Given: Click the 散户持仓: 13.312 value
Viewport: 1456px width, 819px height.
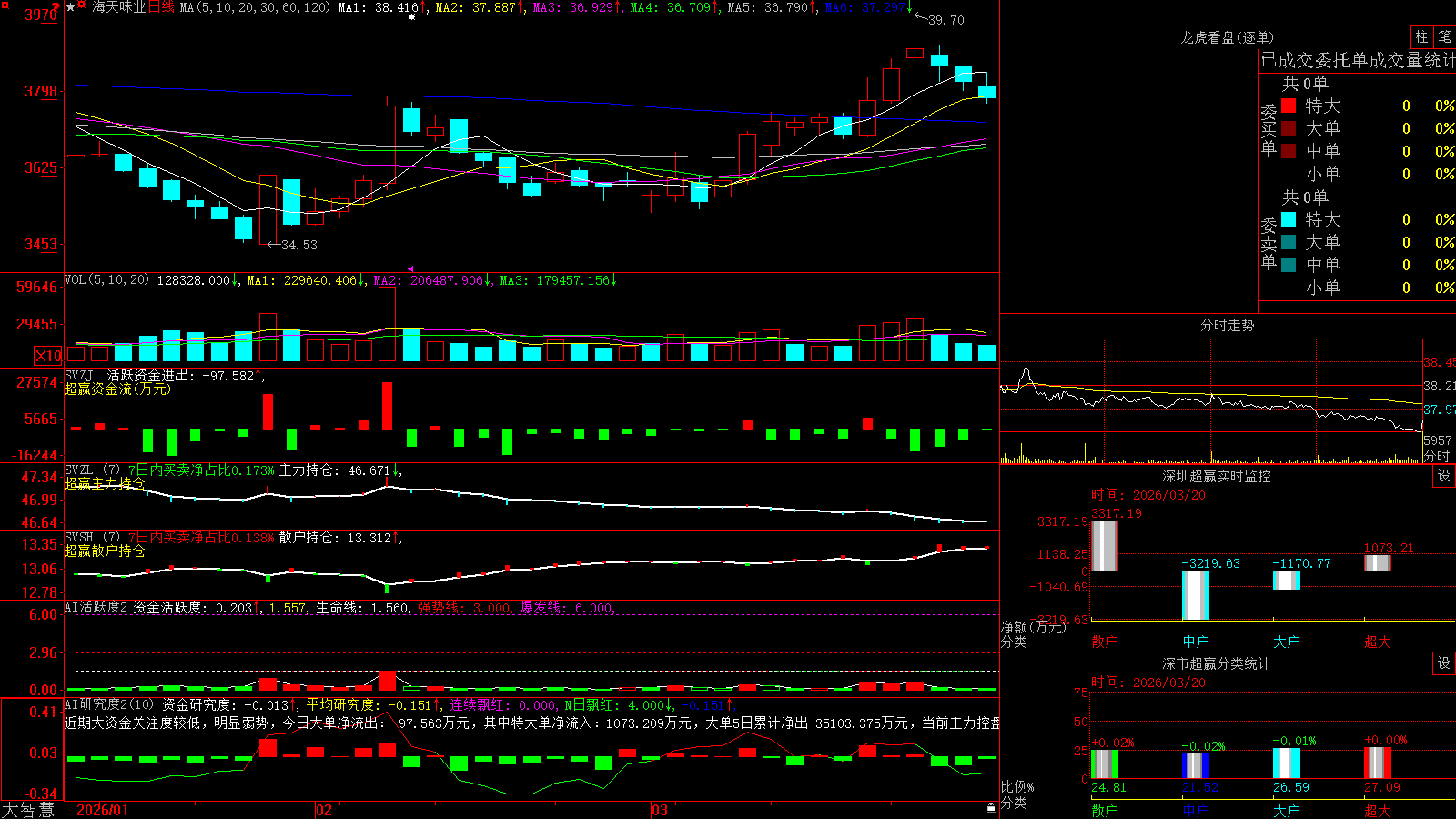Looking at the screenshot, I should point(336,538).
